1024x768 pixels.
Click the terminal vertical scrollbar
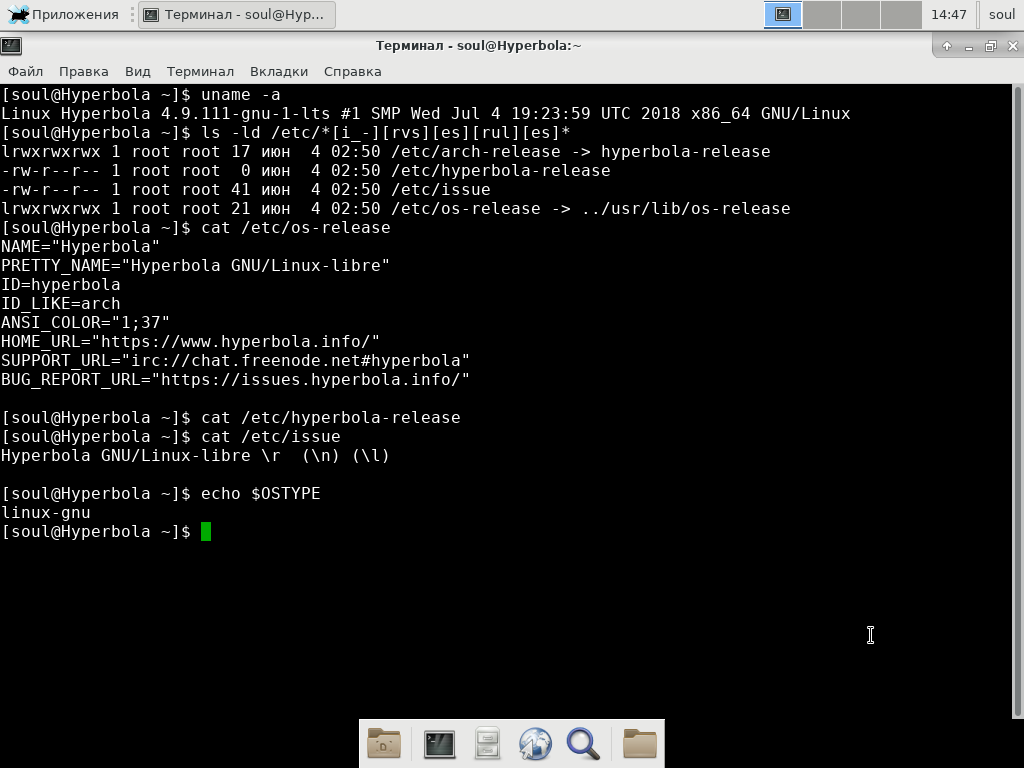[x=1017, y=401]
